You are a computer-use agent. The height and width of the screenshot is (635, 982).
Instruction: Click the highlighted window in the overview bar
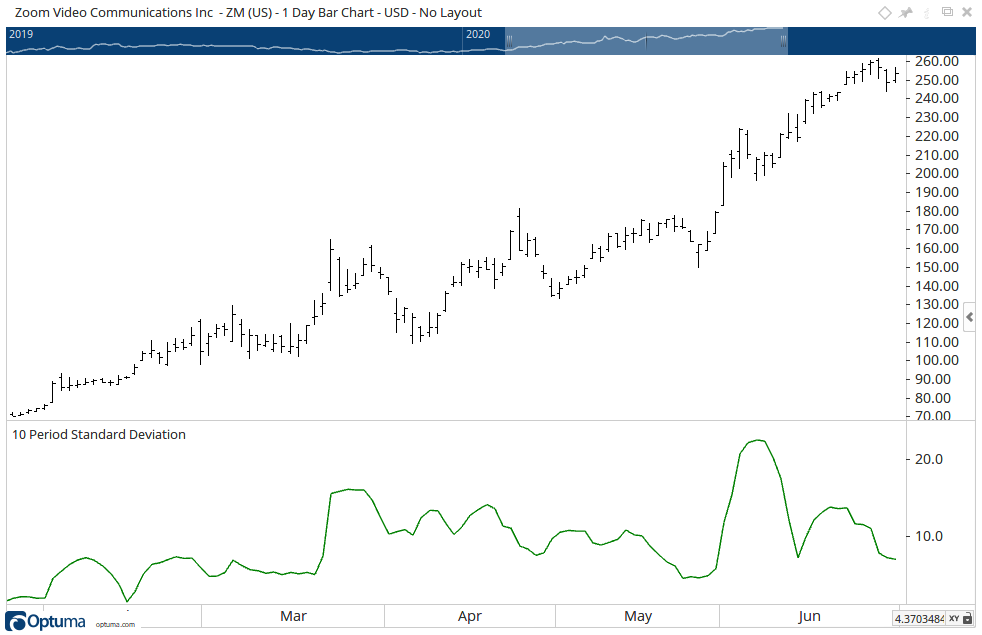point(646,41)
